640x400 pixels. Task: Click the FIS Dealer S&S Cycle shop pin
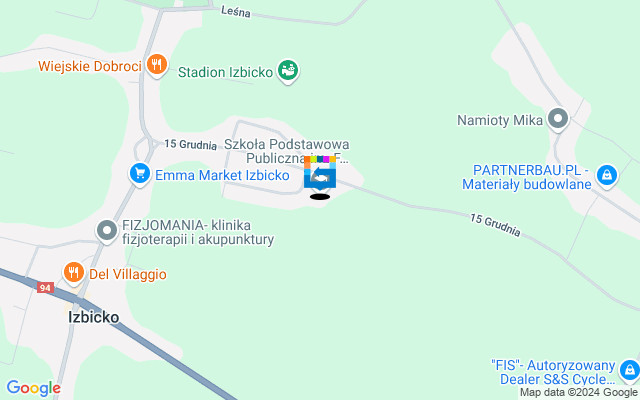click(x=630, y=371)
